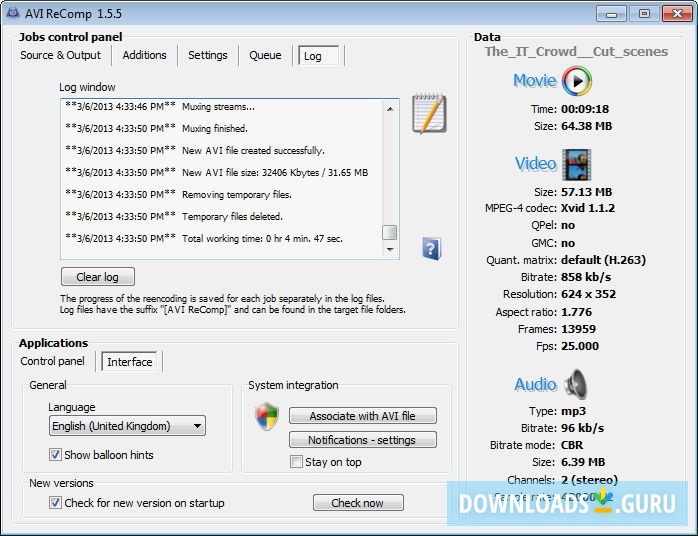
Task: Close the AVI ReComp window
Action: pyautogui.click(x=677, y=13)
